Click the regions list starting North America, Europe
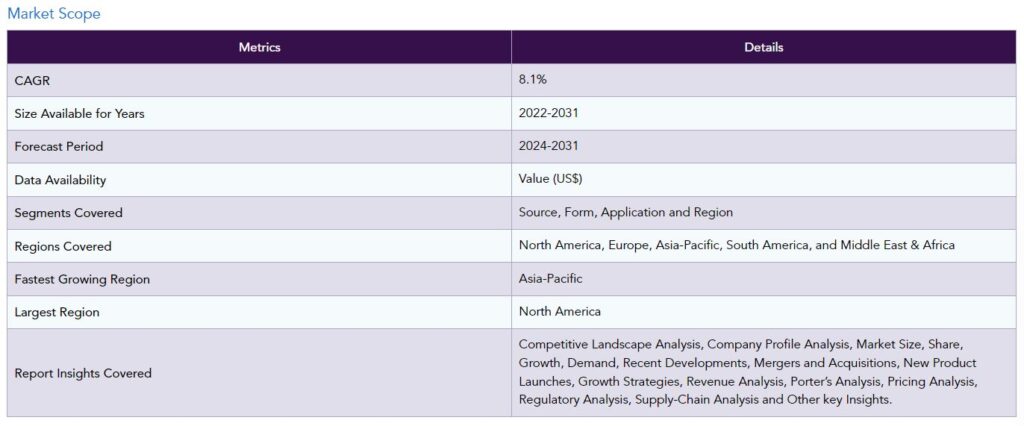 (737, 246)
